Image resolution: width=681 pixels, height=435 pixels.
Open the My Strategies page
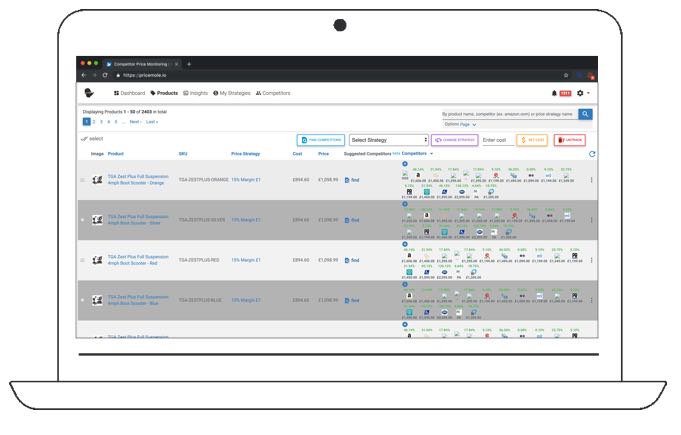pyautogui.click(x=232, y=93)
